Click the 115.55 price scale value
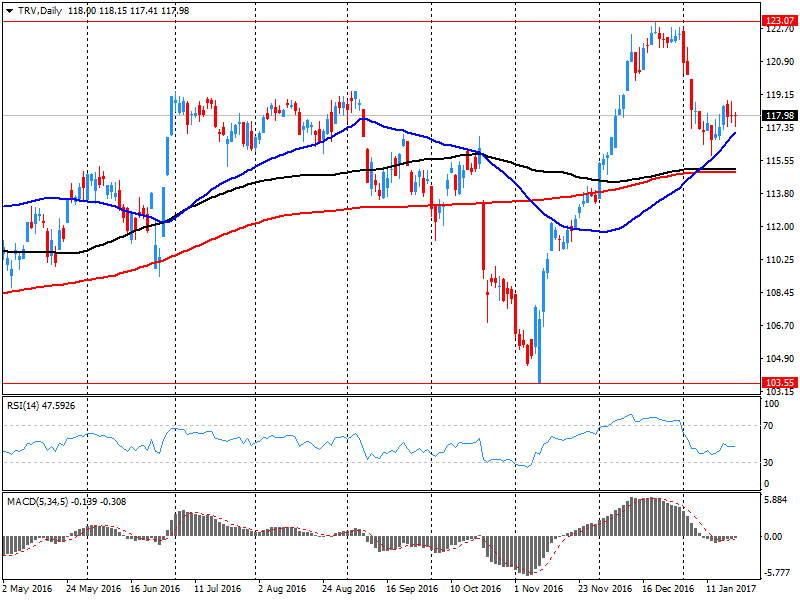800x600 pixels. 780,161
